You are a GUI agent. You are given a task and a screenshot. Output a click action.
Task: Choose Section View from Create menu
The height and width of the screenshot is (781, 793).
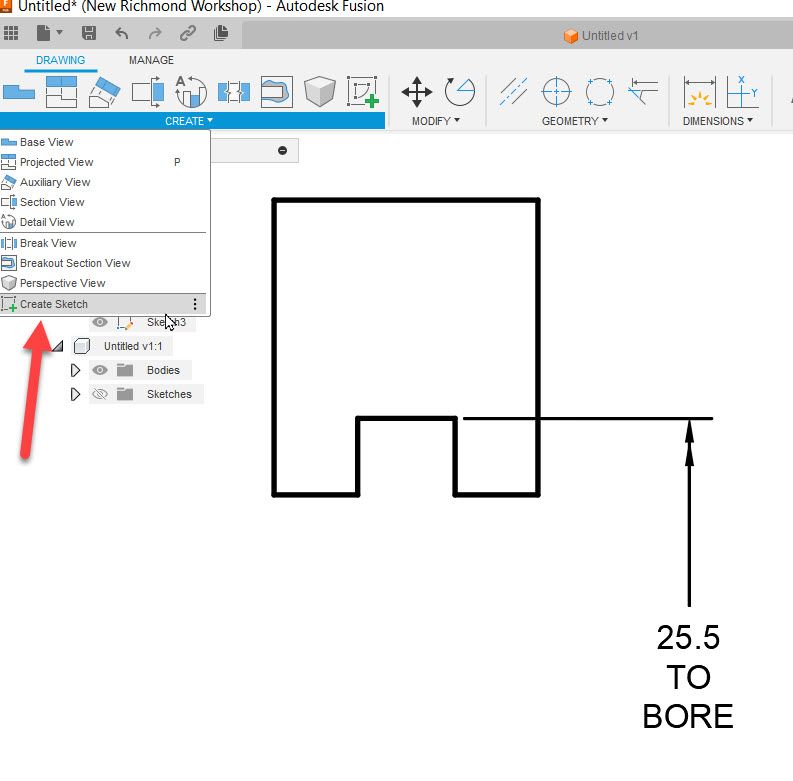point(104,202)
